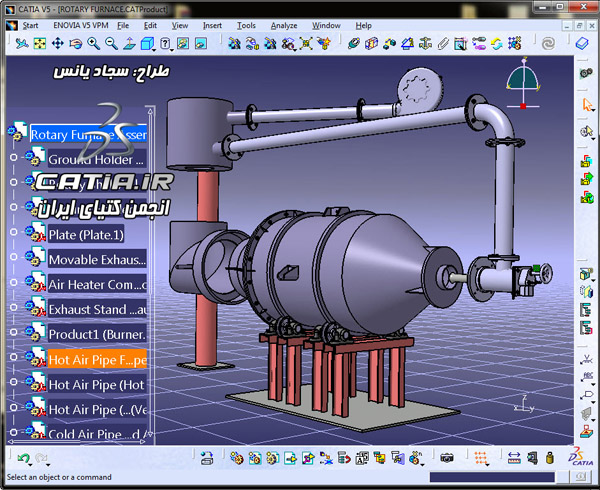This screenshot has width=600, height=490.
Task: Open the orange grid icon dropdown
Action: [x=487, y=465]
